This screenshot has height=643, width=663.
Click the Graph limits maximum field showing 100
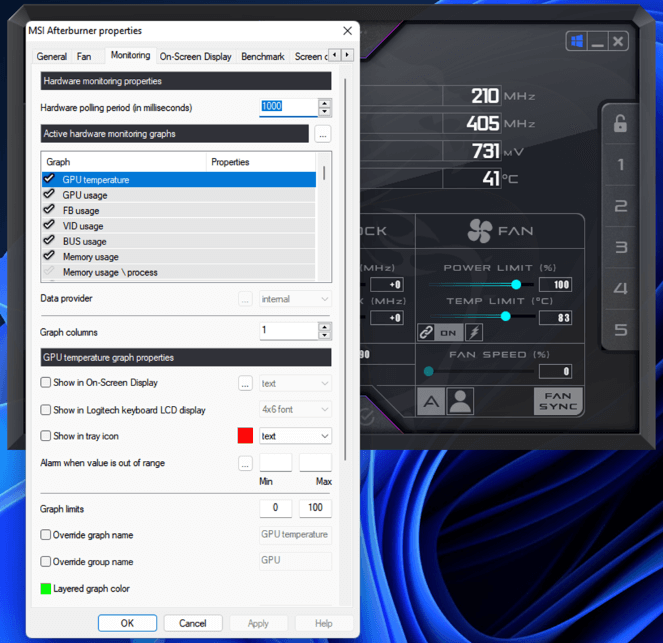pos(315,508)
